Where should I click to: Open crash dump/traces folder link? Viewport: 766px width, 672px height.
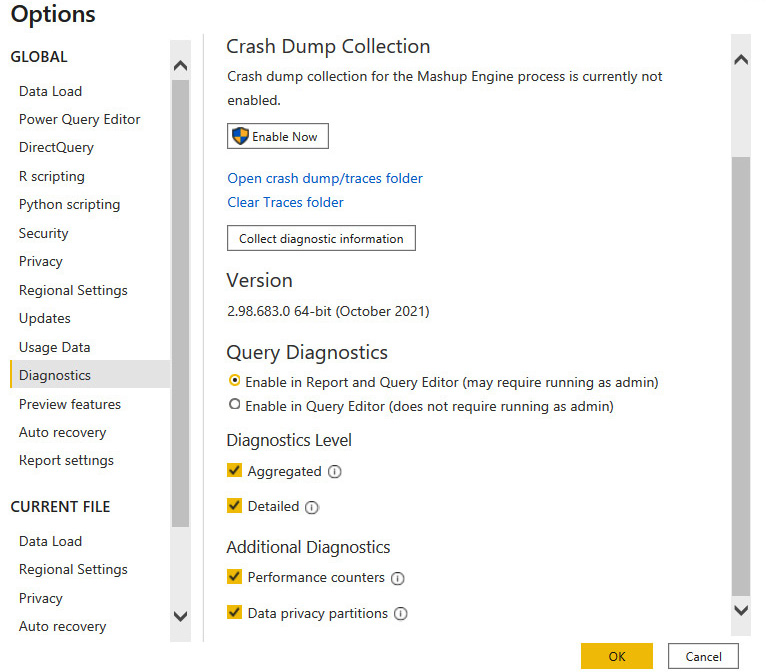pyautogui.click(x=325, y=178)
